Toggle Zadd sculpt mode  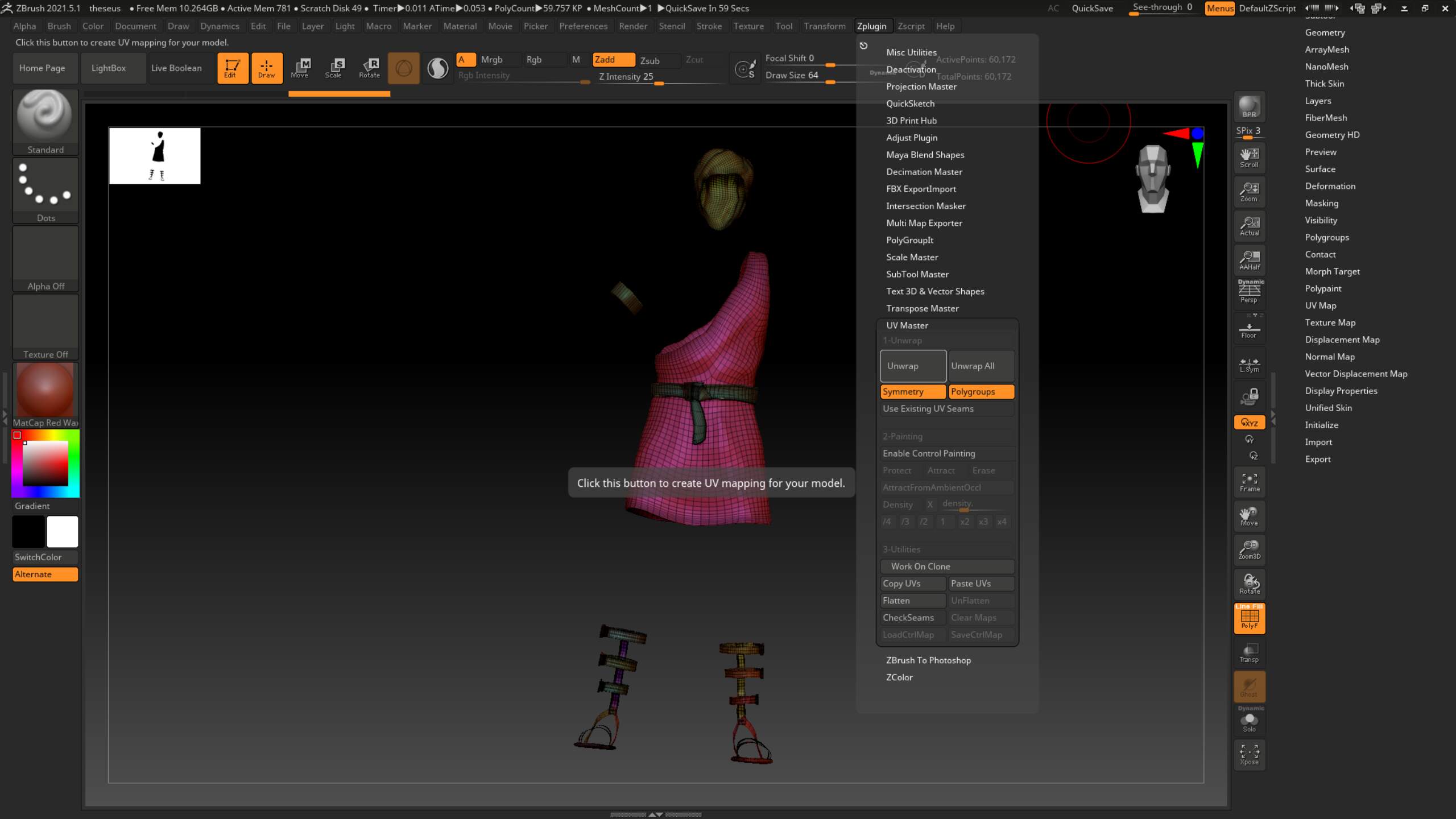613,60
